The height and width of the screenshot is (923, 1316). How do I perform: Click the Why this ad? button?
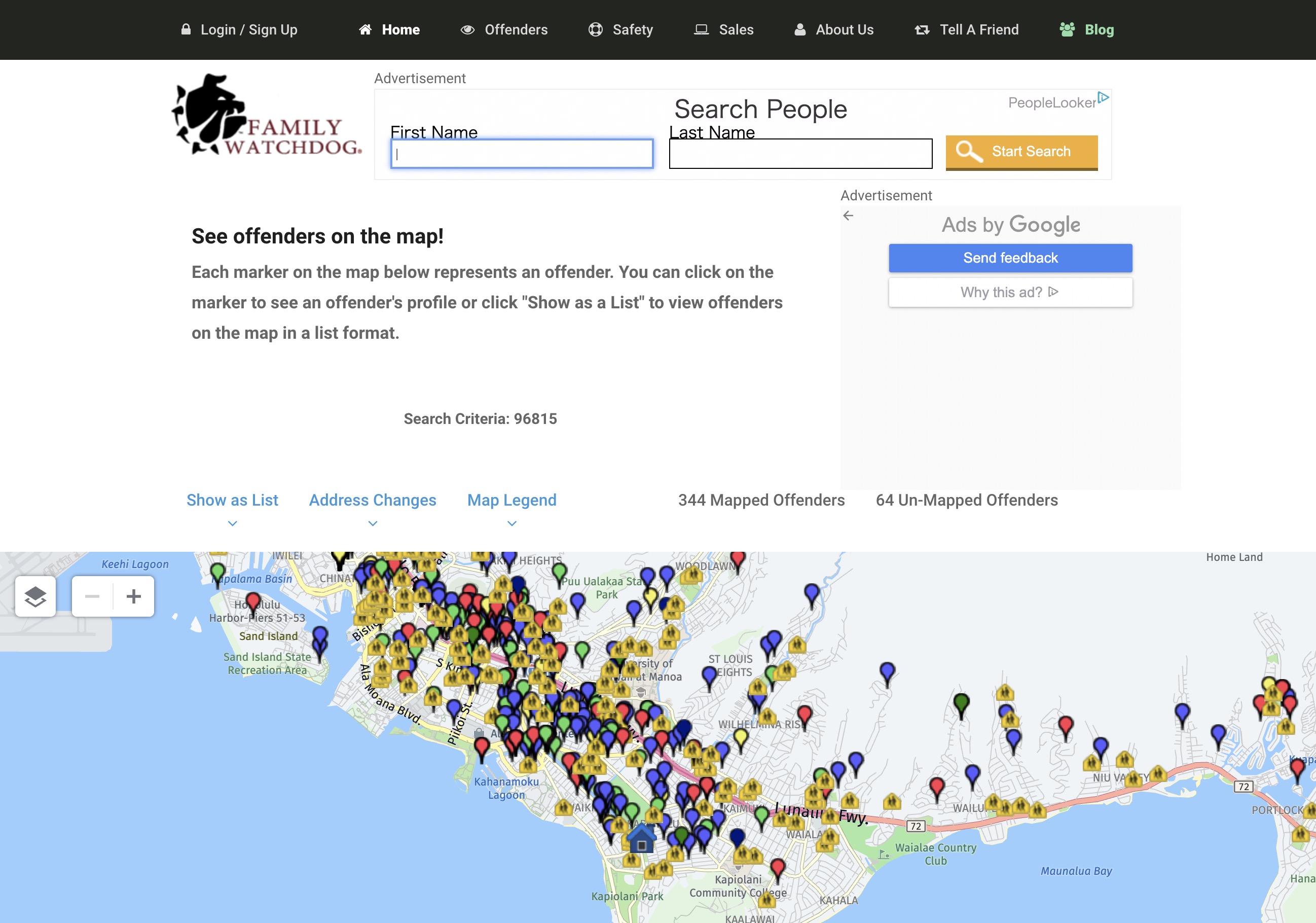coord(1010,293)
